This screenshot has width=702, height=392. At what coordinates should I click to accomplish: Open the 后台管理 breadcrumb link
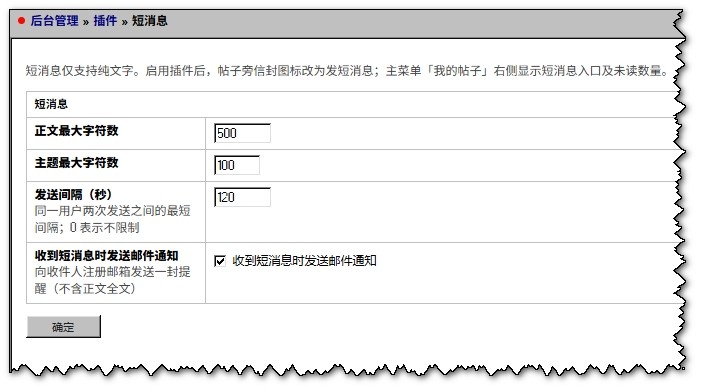[x=55, y=21]
